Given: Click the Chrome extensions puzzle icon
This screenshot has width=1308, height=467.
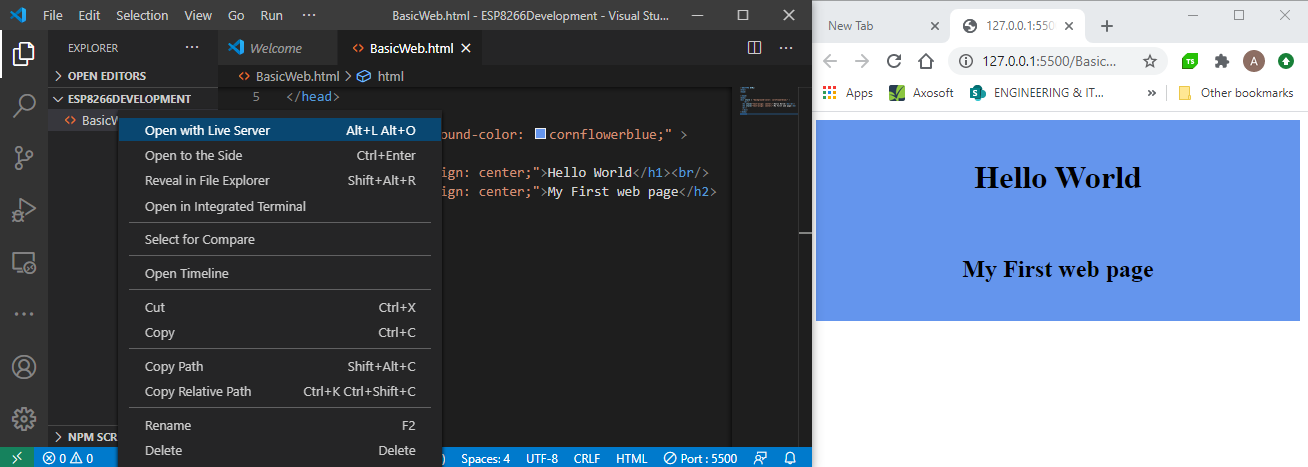Looking at the screenshot, I should click(x=1221, y=61).
